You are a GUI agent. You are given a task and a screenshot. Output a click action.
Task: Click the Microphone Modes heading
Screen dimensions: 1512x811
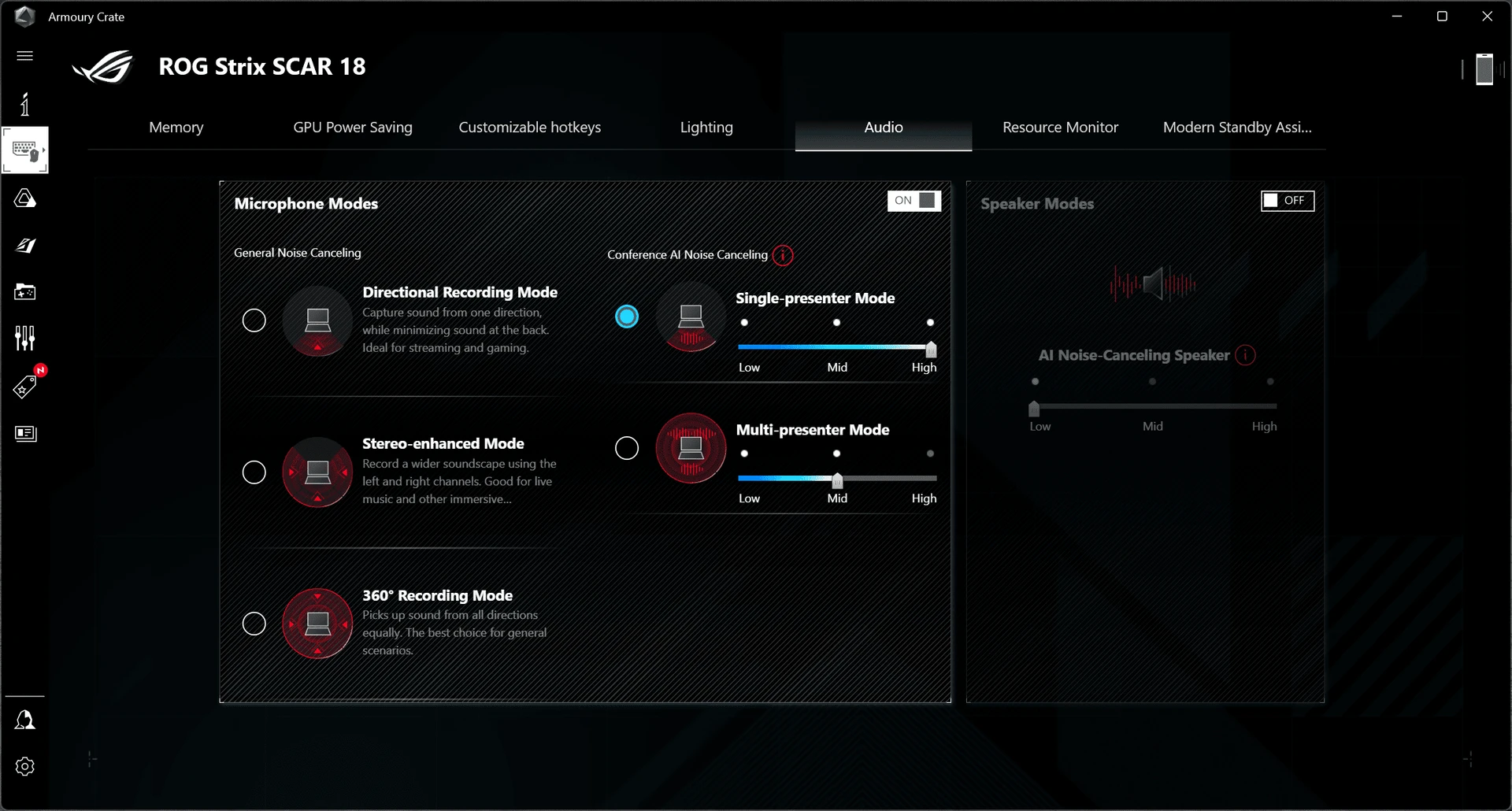coord(306,204)
